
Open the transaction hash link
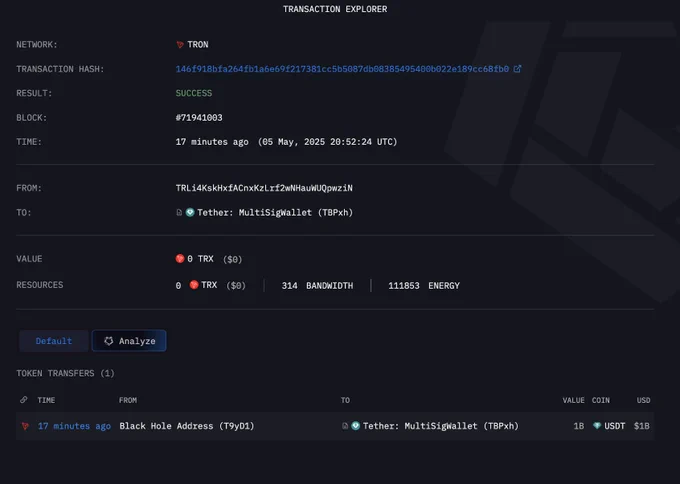tap(342, 69)
